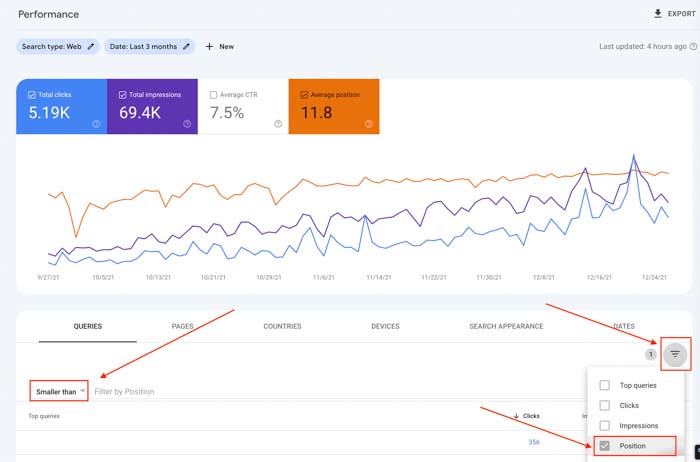Open help icon on Average CTR card
This screenshot has width=700, height=462.
278,124
